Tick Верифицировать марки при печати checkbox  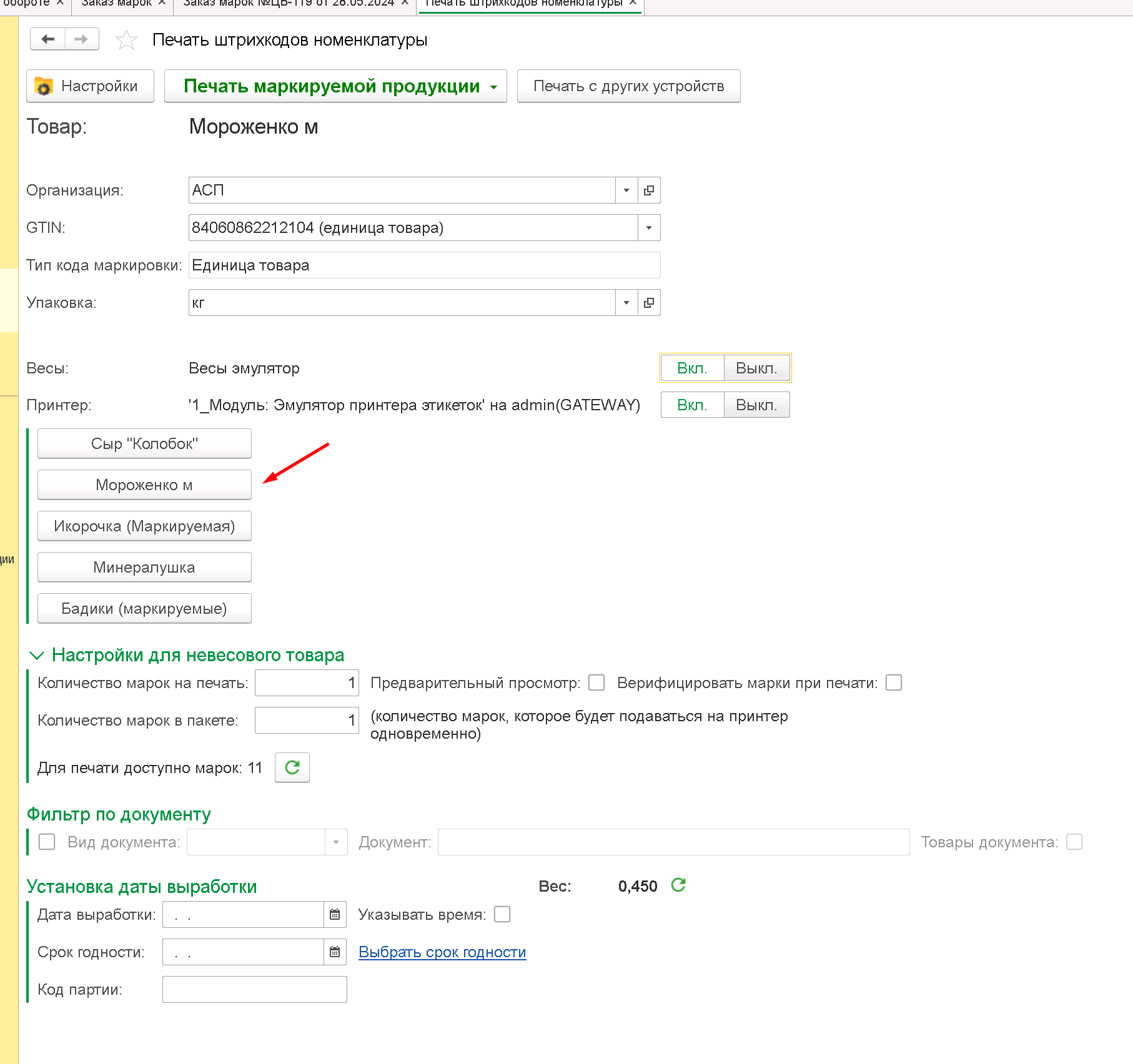894,682
